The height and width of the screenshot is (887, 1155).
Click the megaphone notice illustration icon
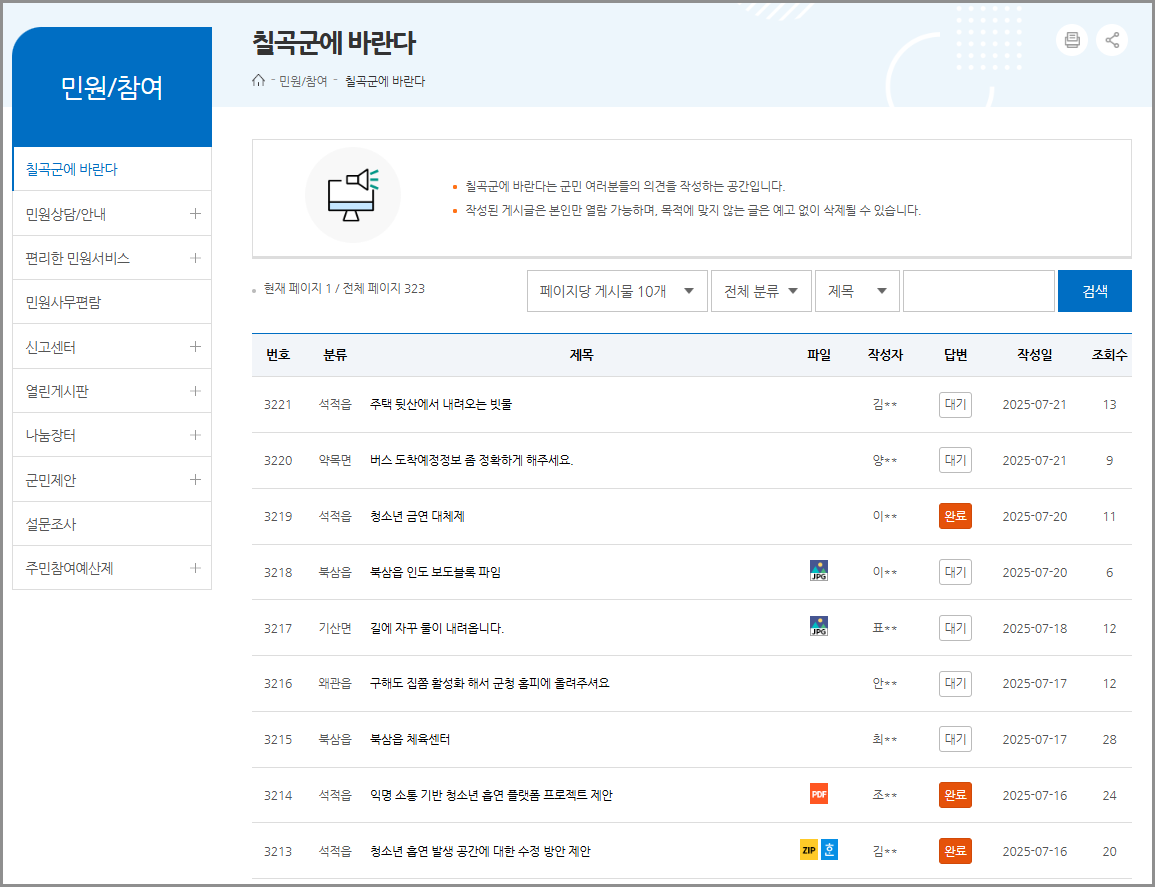pyautogui.click(x=353, y=194)
